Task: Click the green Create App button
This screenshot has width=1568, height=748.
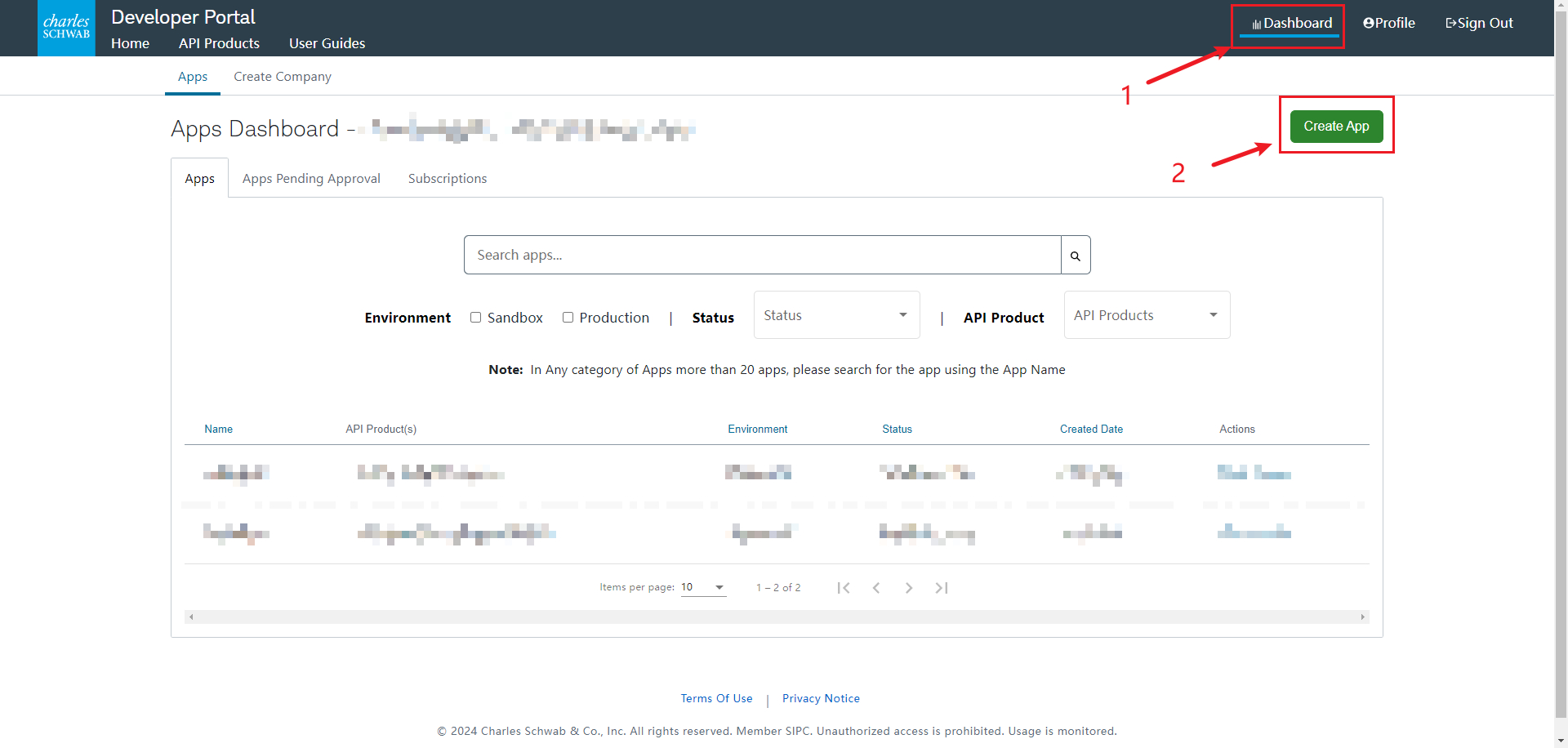Action: coord(1336,126)
